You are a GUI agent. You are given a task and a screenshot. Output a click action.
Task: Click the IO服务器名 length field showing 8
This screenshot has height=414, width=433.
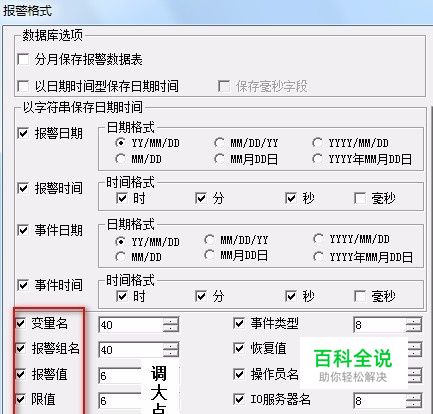click(x=380, y=401)
